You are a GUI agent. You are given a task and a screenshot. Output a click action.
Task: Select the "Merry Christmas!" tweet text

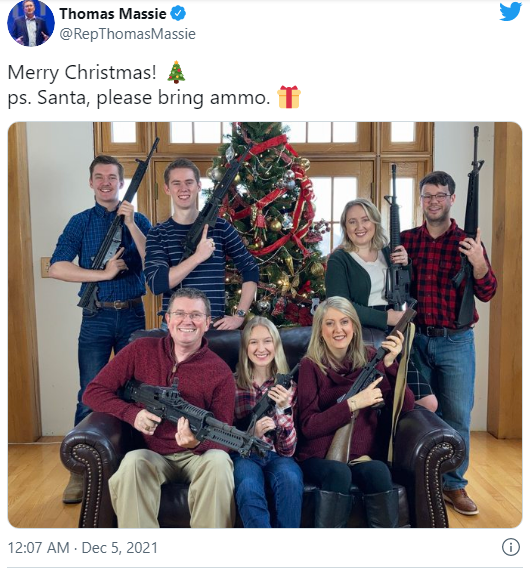point(82,72)
